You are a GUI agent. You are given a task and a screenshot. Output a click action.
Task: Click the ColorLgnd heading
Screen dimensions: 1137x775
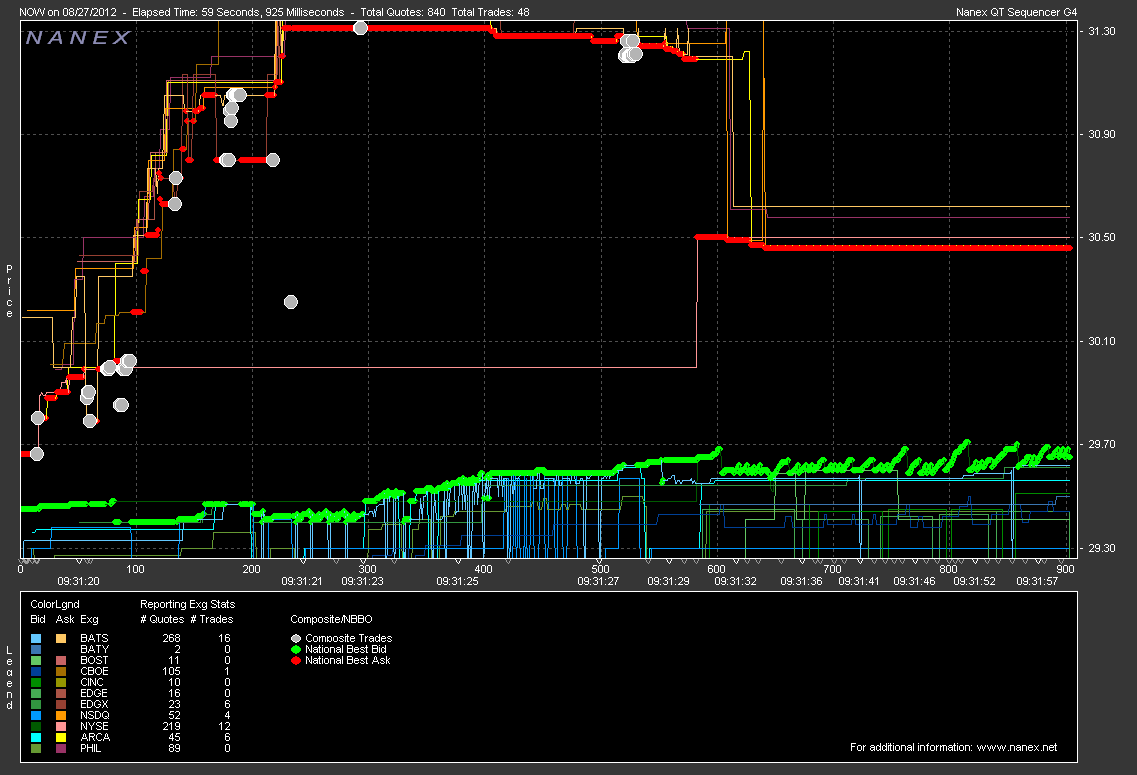pyautogui.click(x=55, y=605)
